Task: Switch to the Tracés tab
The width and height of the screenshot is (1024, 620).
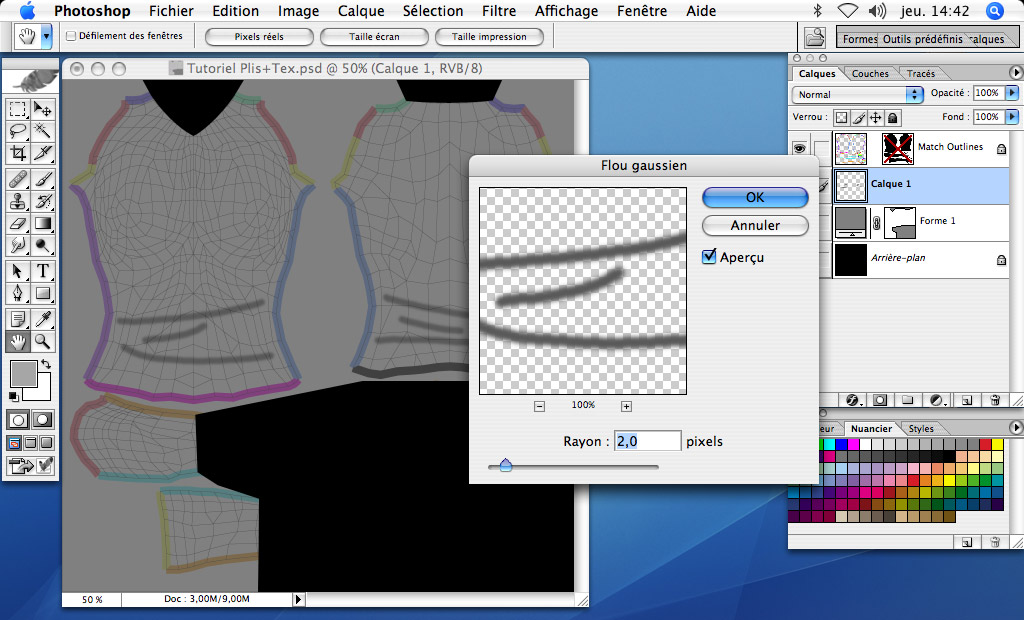Action: (x=921, y=74)
